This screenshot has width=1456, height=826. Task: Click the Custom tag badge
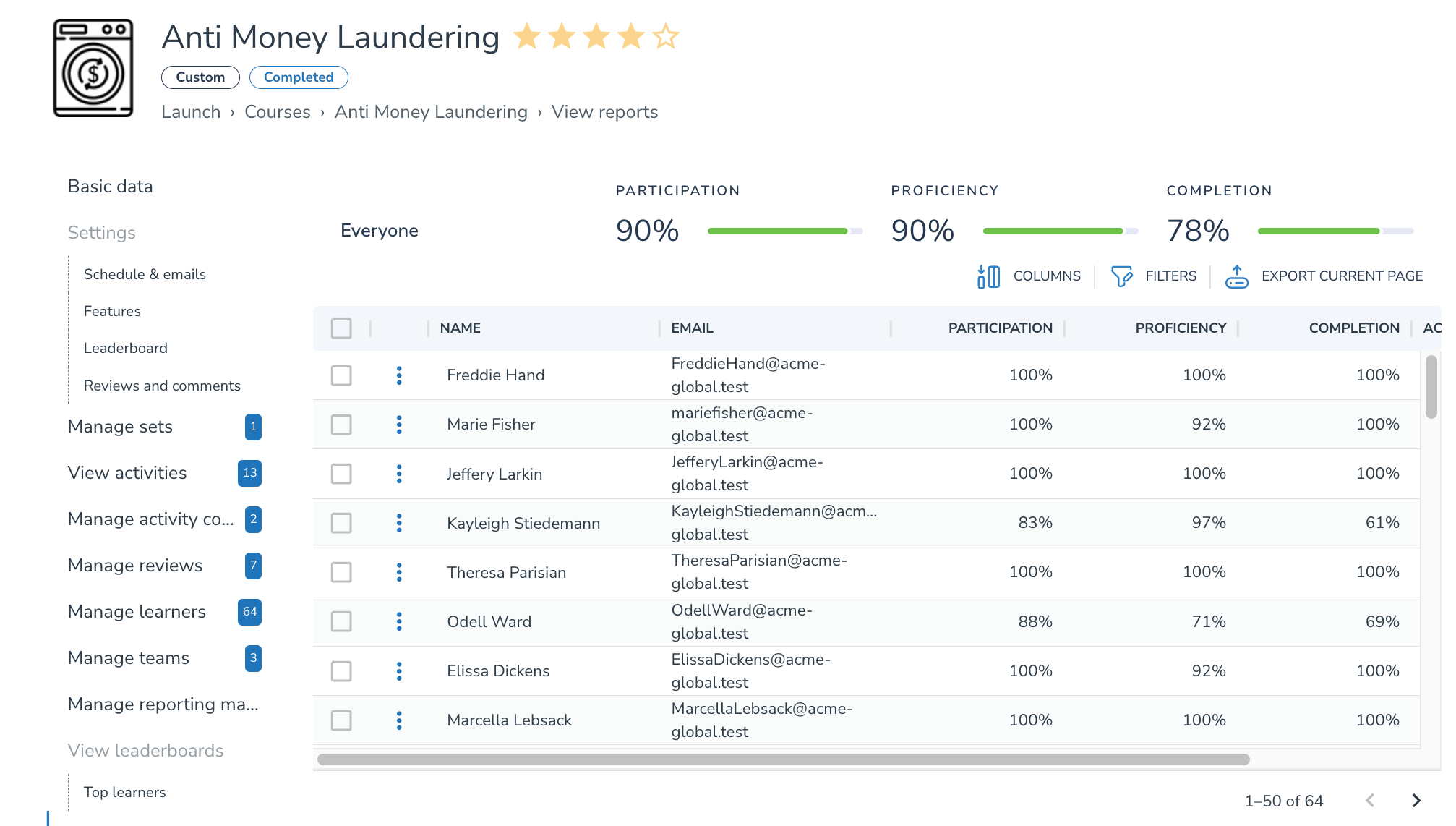[x=200, y=77]
